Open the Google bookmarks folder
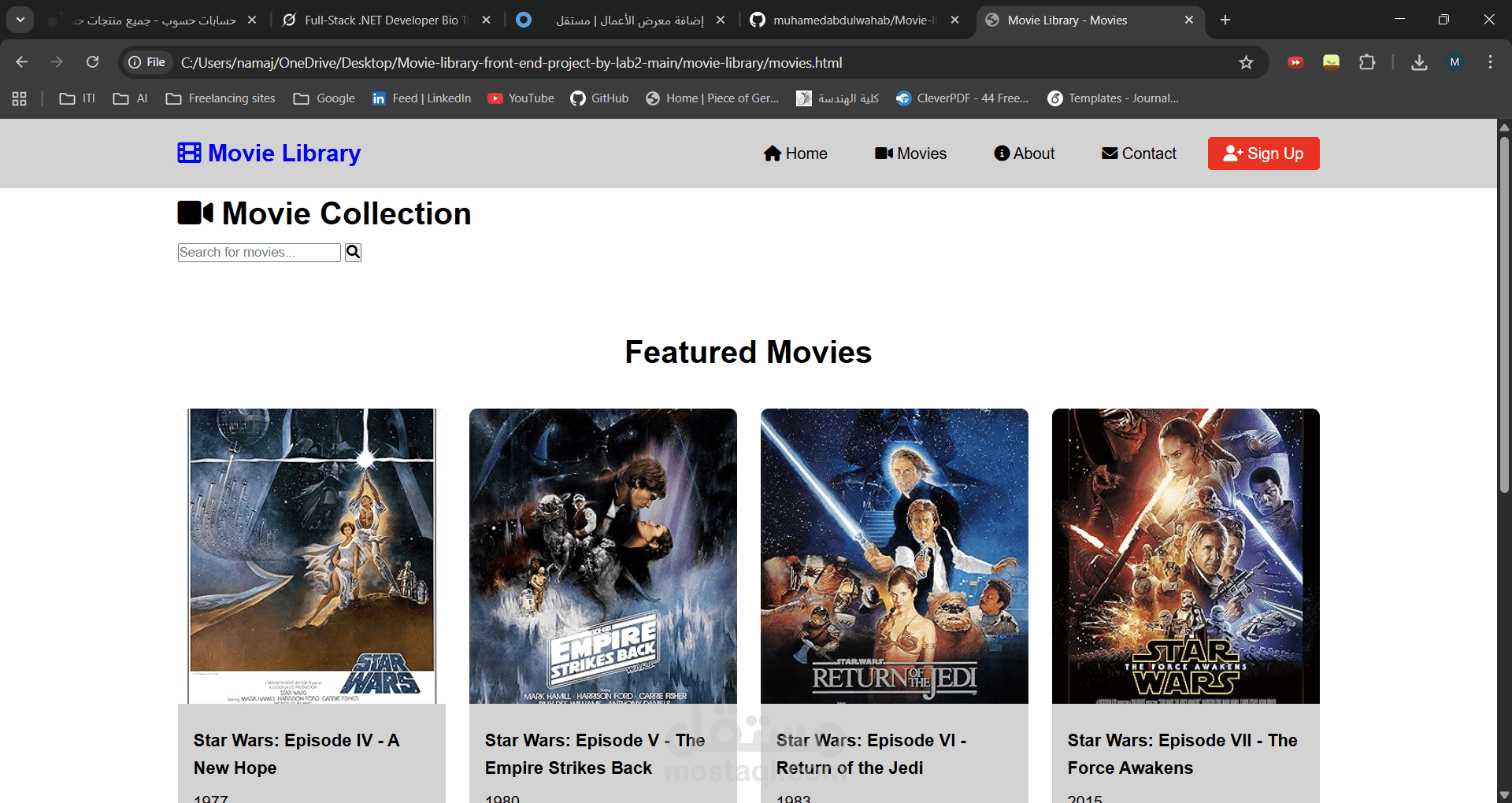The height and width of the screenshot is (803, 1512). click(x=324, y=98)
